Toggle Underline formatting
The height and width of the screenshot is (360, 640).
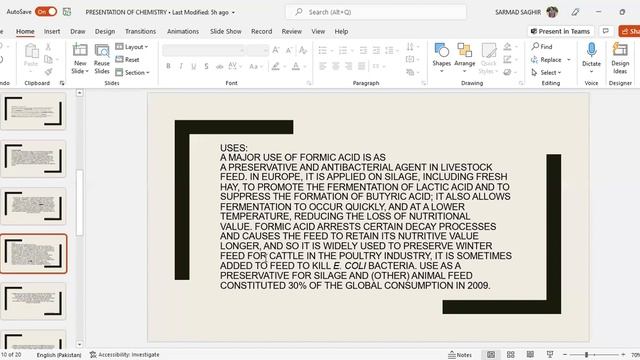pyautogui.click(x=193, y=66)
